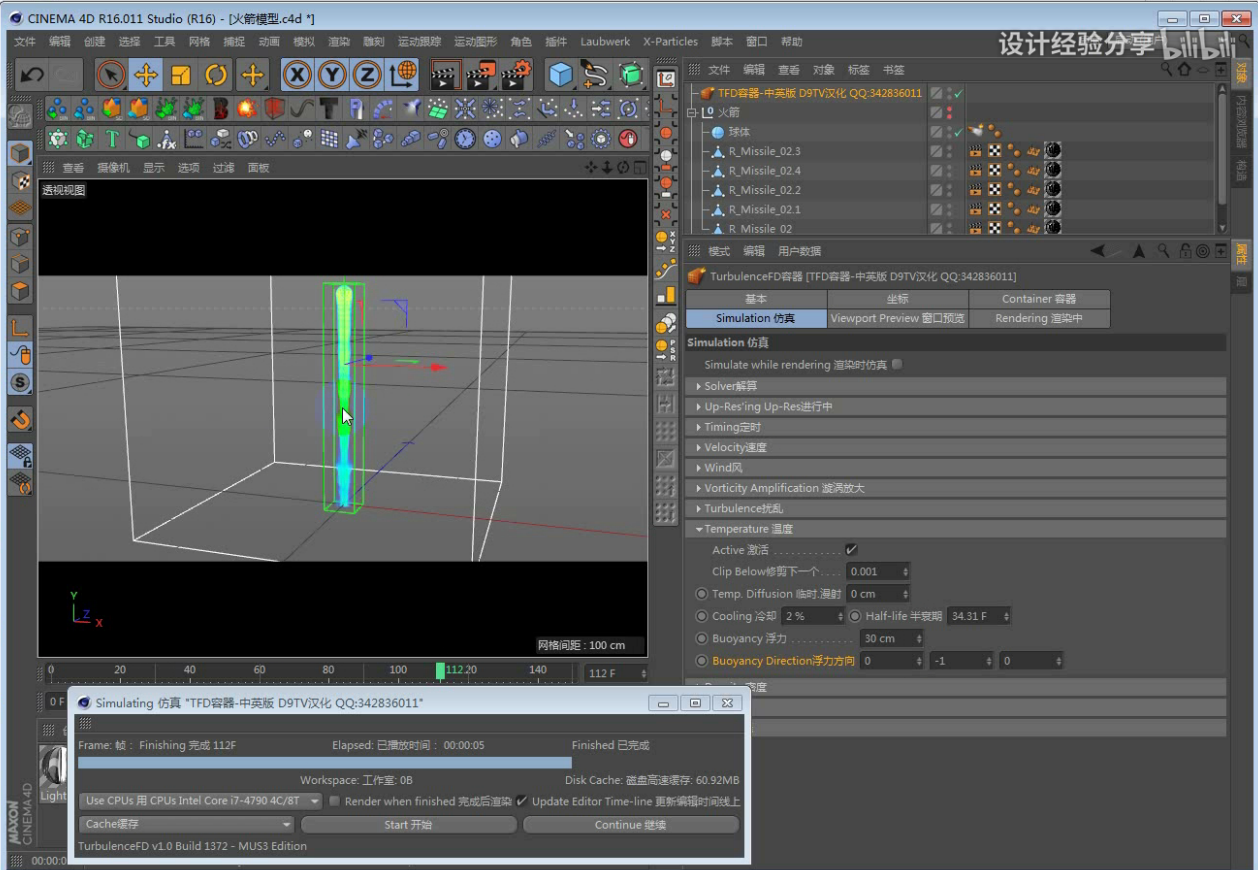
Task: Collapse the 火箭 tree node
Action: tap(691, 113)
